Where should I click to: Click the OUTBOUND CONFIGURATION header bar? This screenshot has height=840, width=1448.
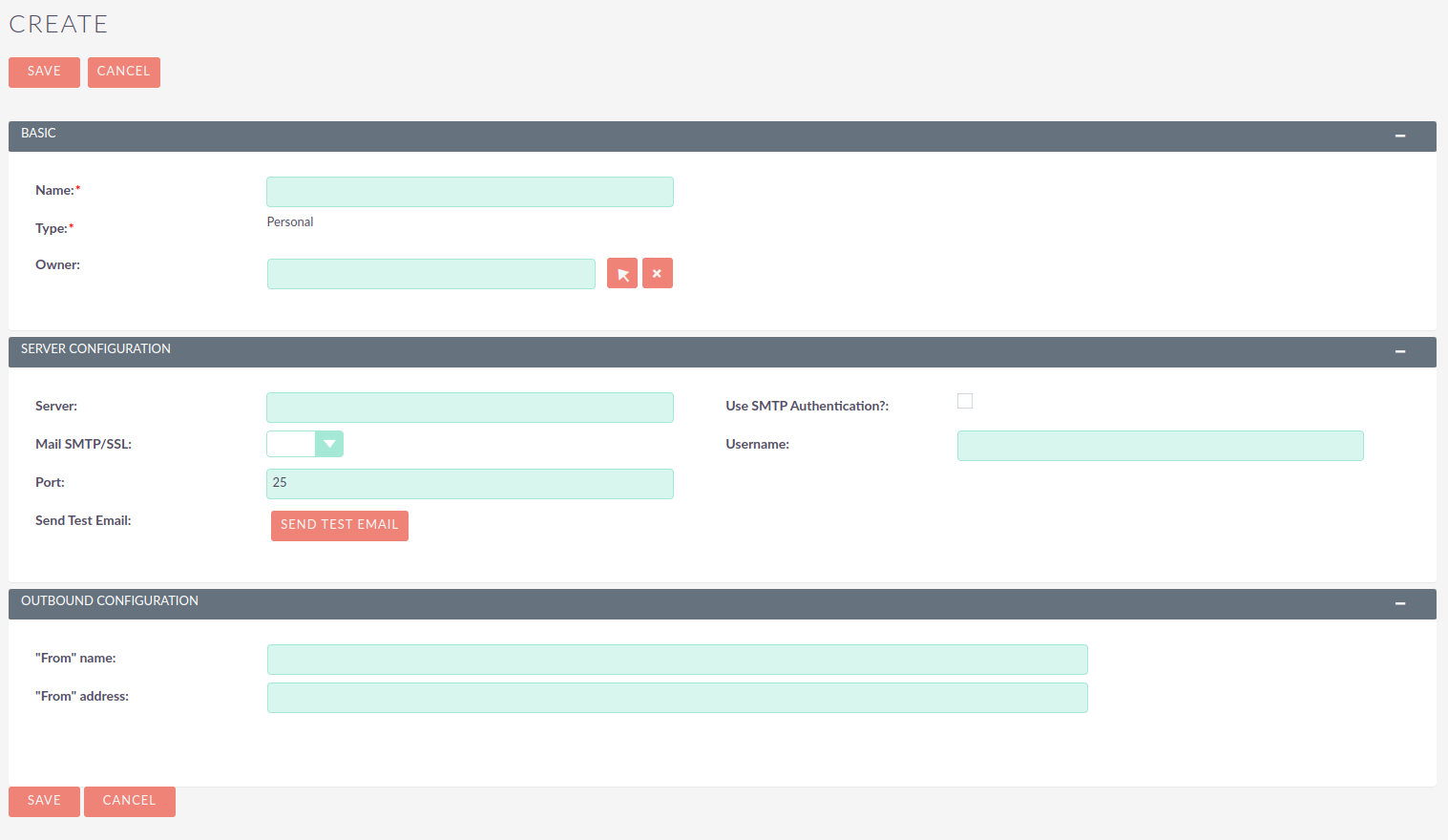(109, 601)
